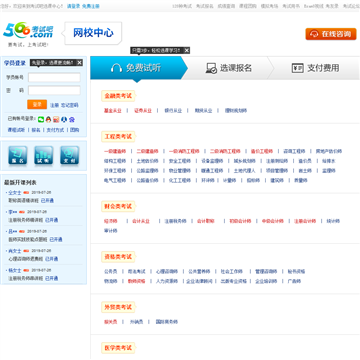Select the 免费试听 step tab
This screenshot has height=360, width=360.
tap(139, 68)
